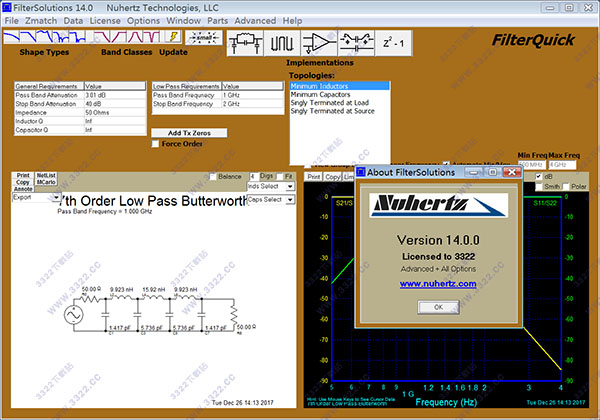
Task: Select the passive LC filter implementation icon
Action: tap(245, 42)
